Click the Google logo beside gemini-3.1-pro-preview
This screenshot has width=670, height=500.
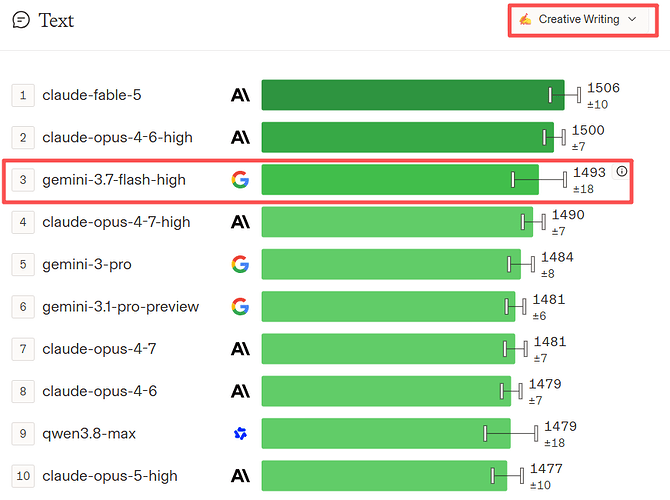(x=240, y=306)
